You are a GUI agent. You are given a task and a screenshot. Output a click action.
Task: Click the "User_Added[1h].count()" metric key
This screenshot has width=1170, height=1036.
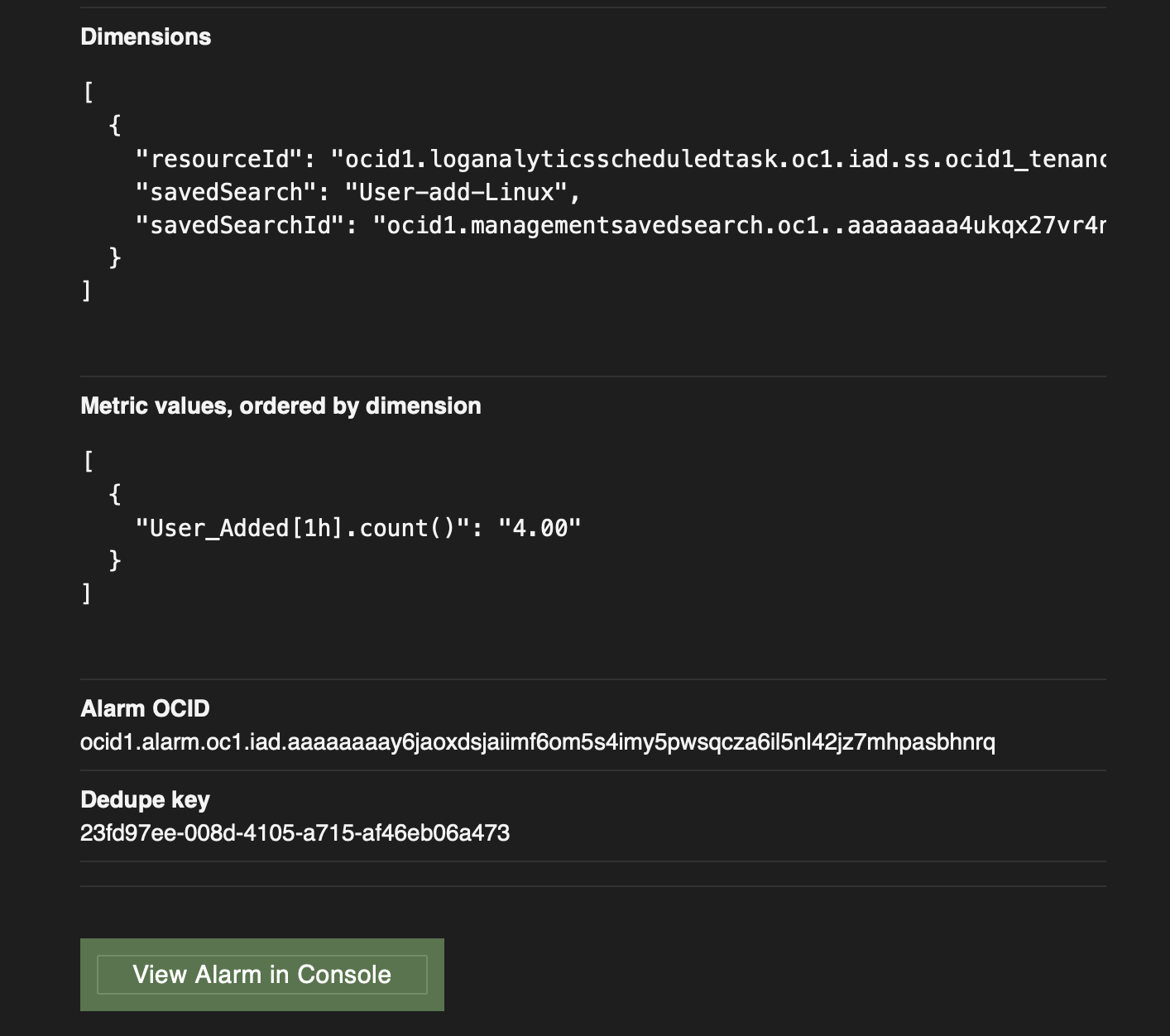[303, 528]
